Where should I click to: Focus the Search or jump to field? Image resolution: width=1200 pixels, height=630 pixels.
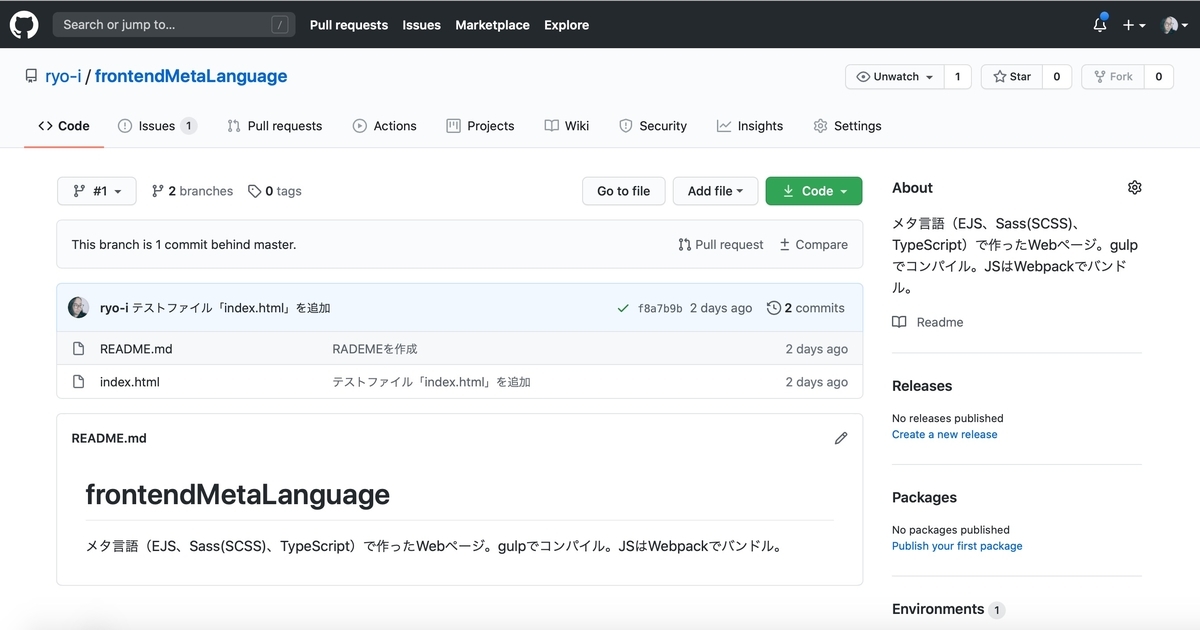coord(174,25)
